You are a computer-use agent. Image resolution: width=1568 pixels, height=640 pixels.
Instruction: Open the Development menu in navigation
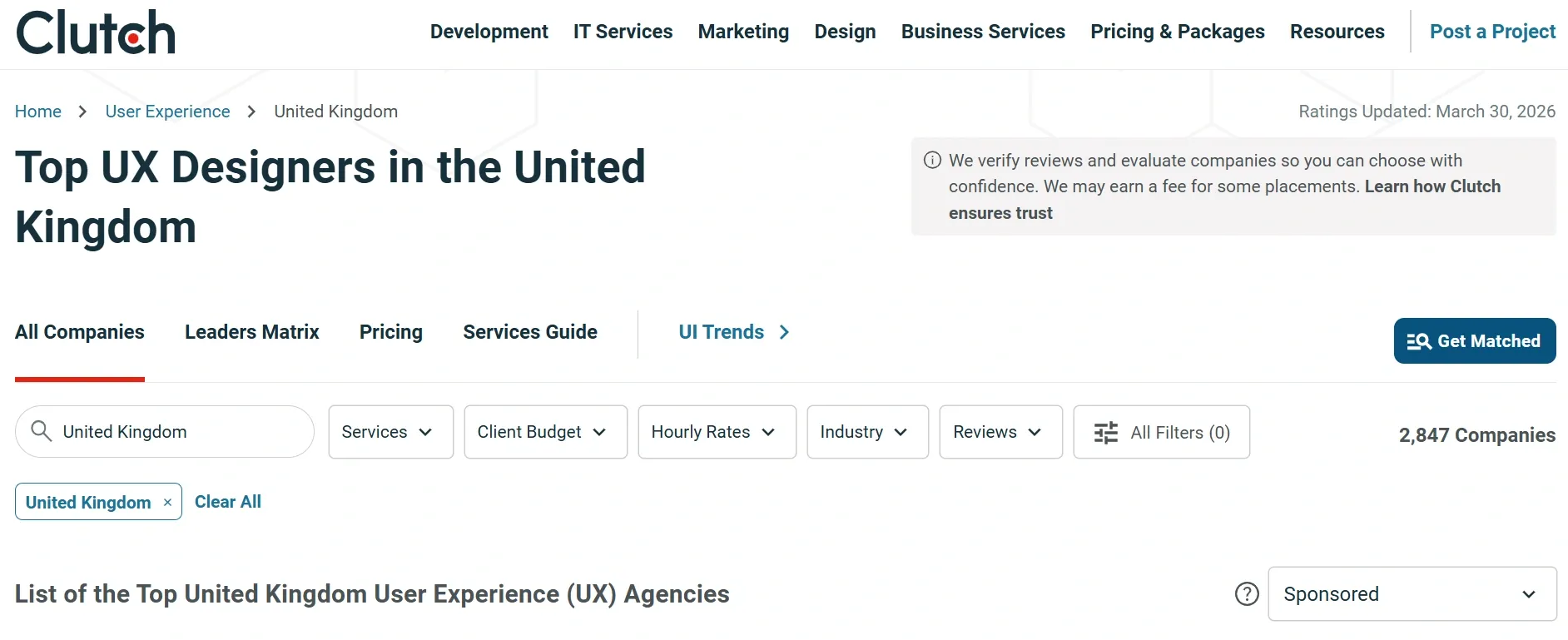click(489, 32)
